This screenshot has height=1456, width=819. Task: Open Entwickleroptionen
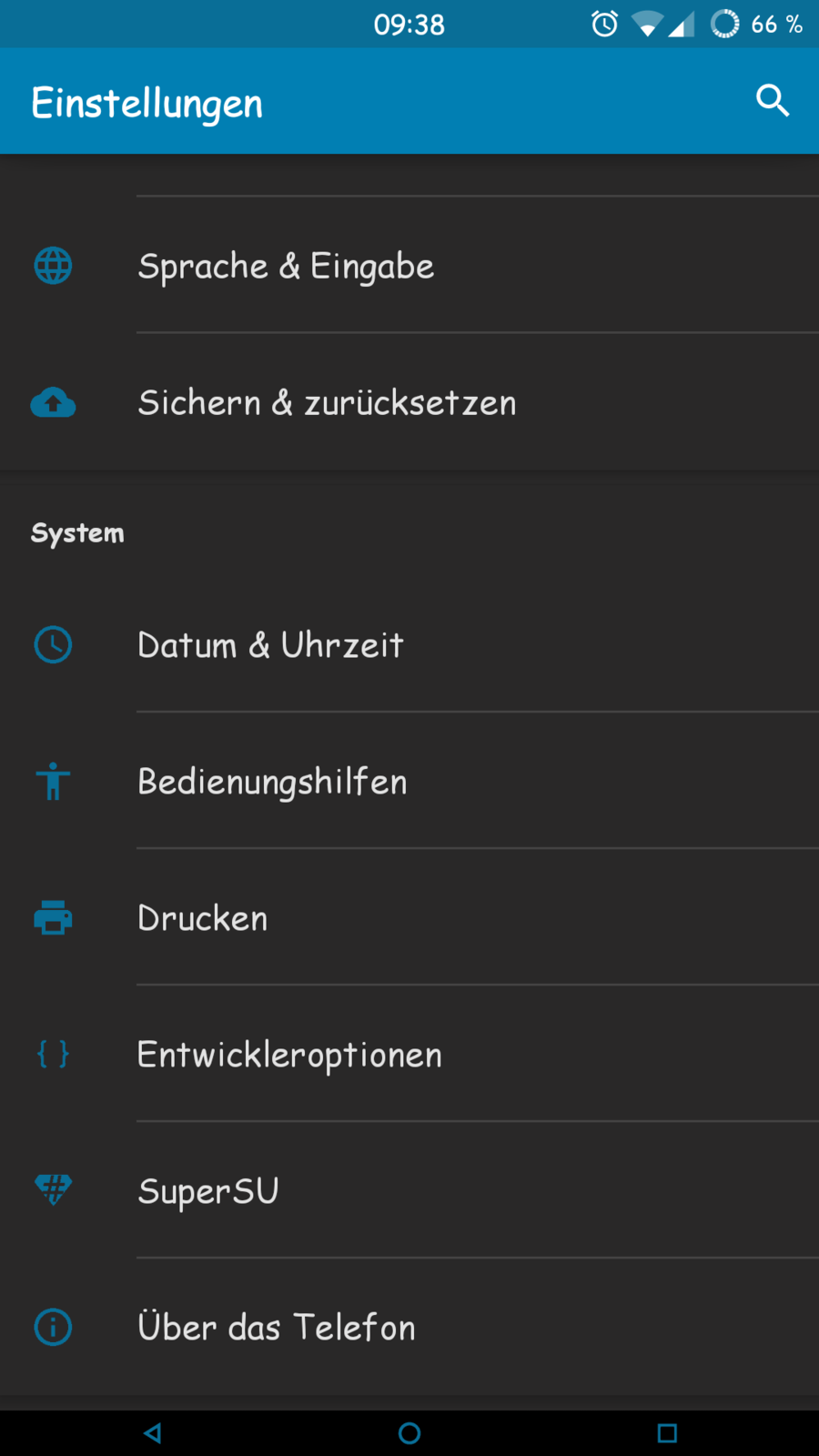coord(289,1055)
